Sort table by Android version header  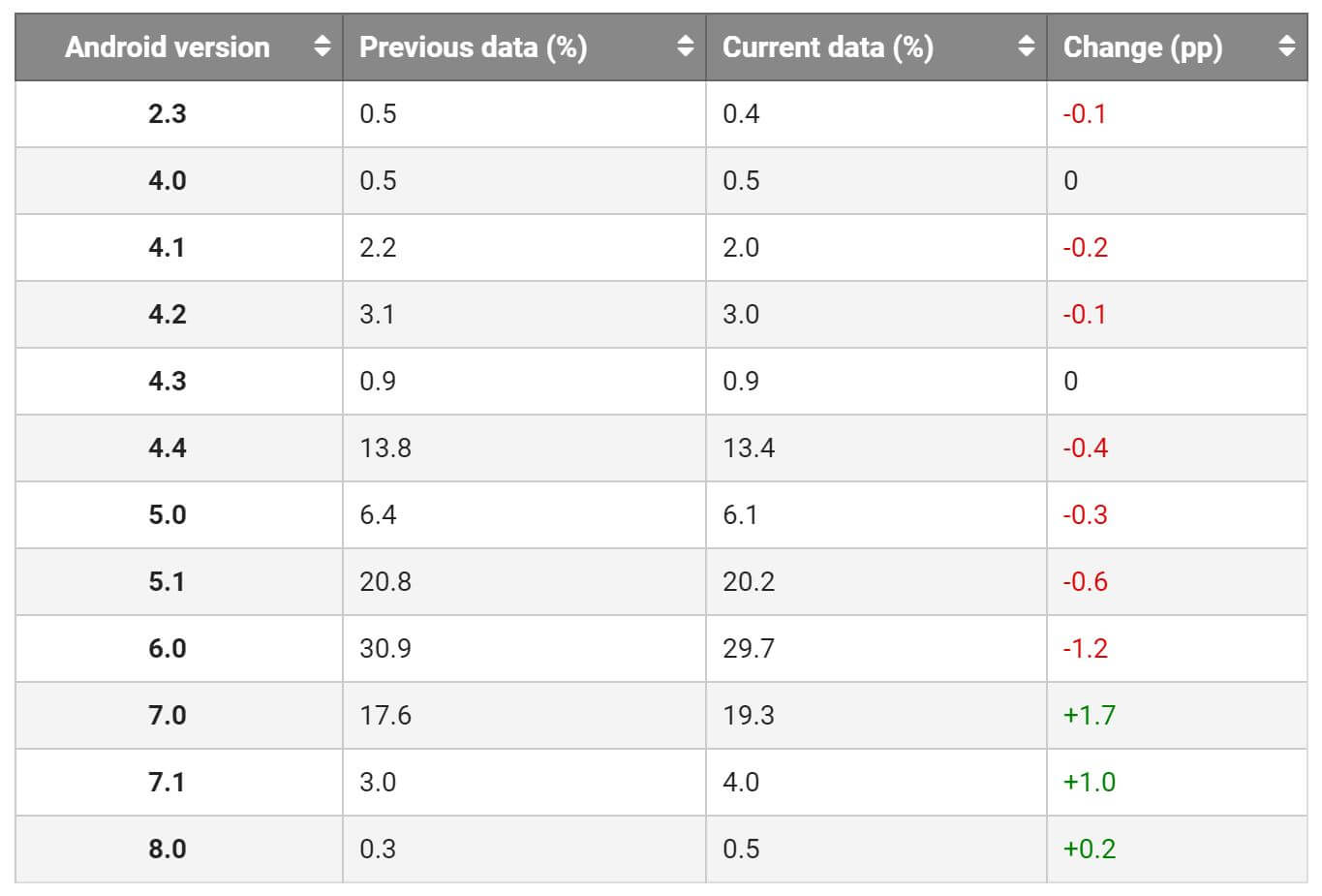[168, 46]
